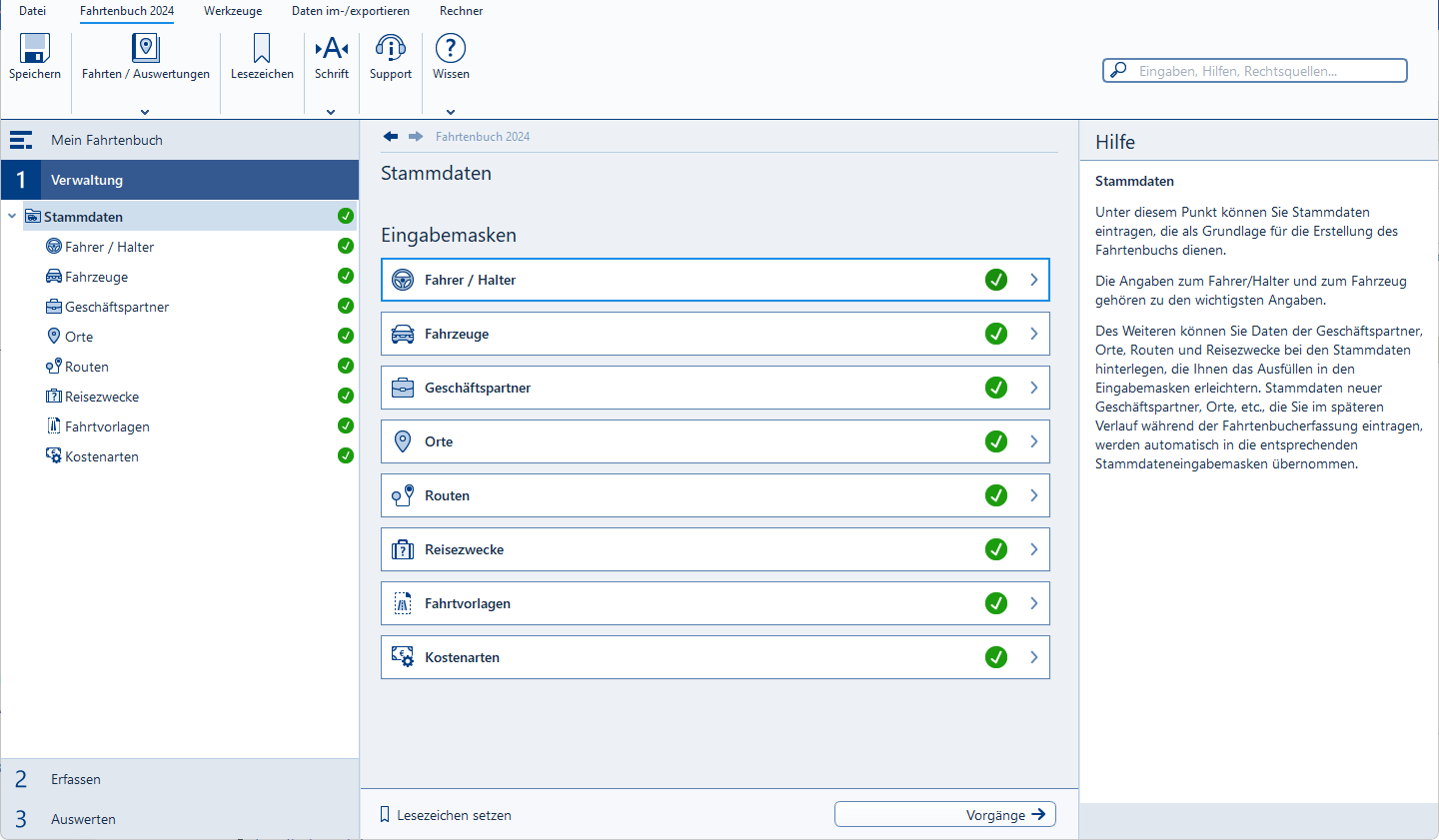Select Fahrer / Halter in sidebar tree
Screen dimensions: 1439x840
[109, 247]
